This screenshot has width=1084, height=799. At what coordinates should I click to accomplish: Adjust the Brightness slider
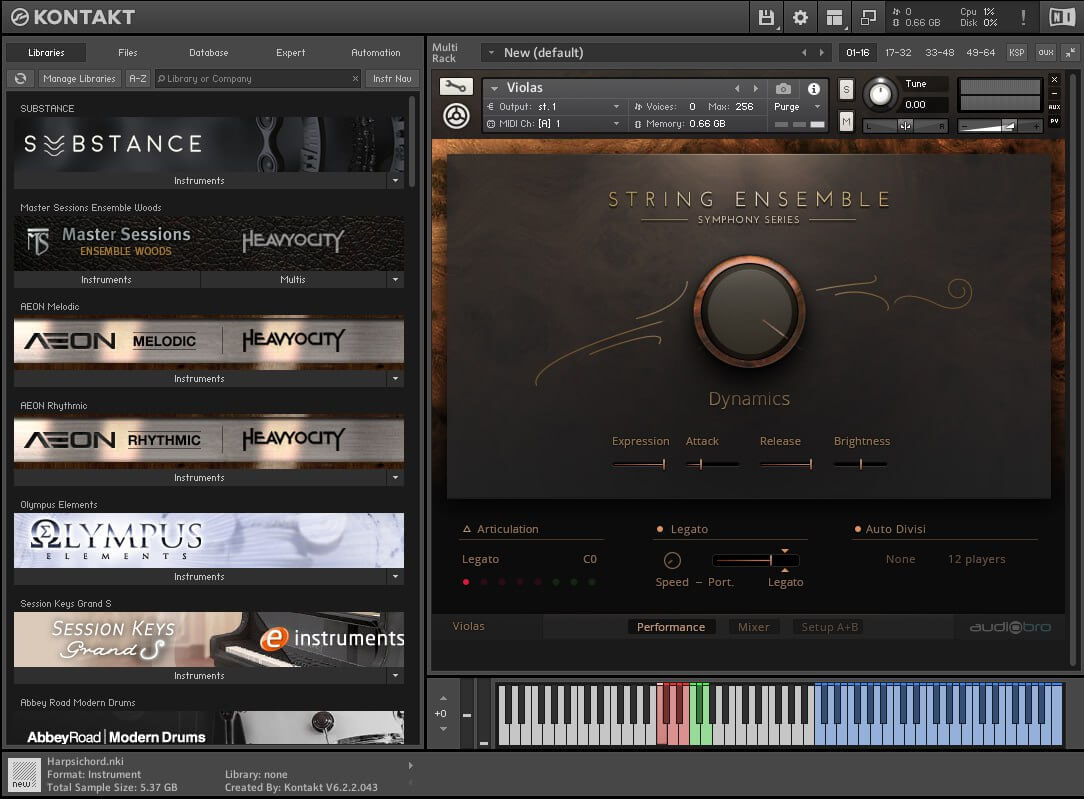pyautogui.click(x=861, y=464)
